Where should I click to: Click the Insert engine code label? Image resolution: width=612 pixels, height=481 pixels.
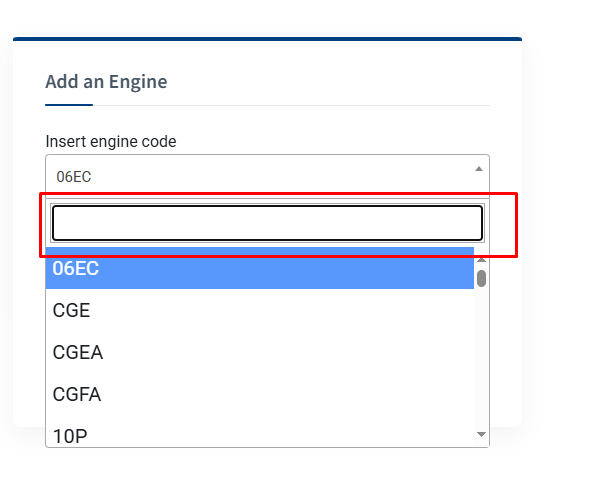click(110, 142)
